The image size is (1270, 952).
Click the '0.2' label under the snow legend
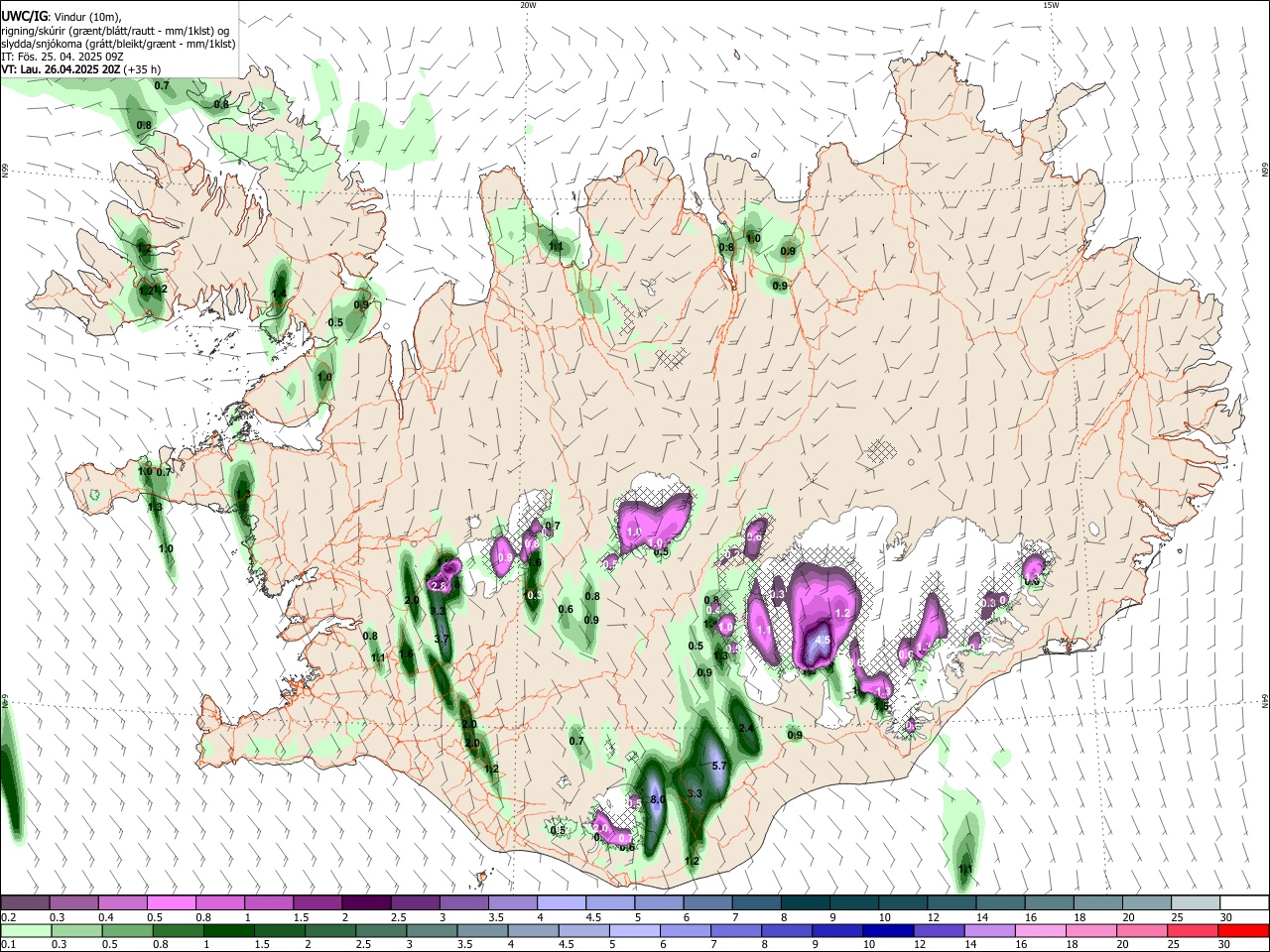[8, 917]
